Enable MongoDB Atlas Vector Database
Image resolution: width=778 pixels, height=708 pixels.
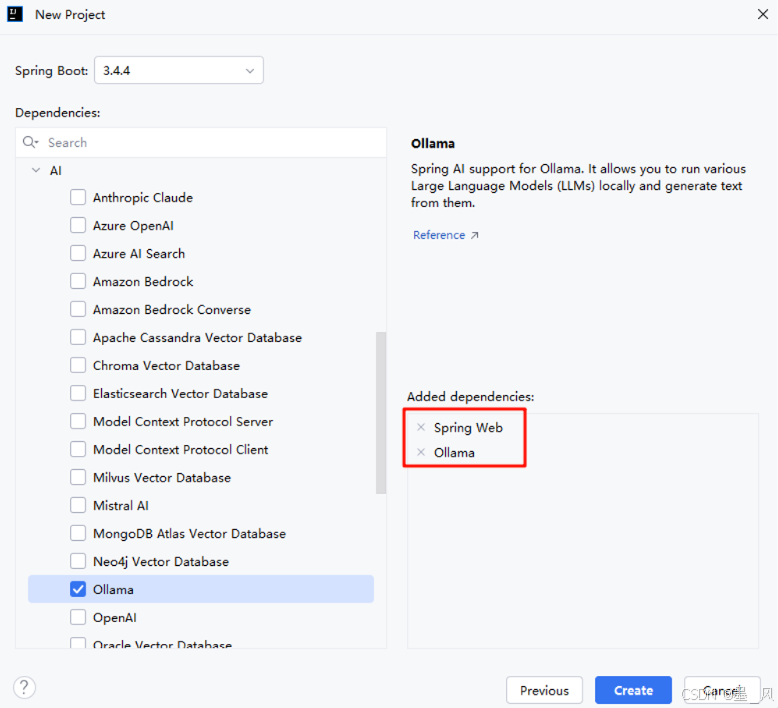pos(78,533)
